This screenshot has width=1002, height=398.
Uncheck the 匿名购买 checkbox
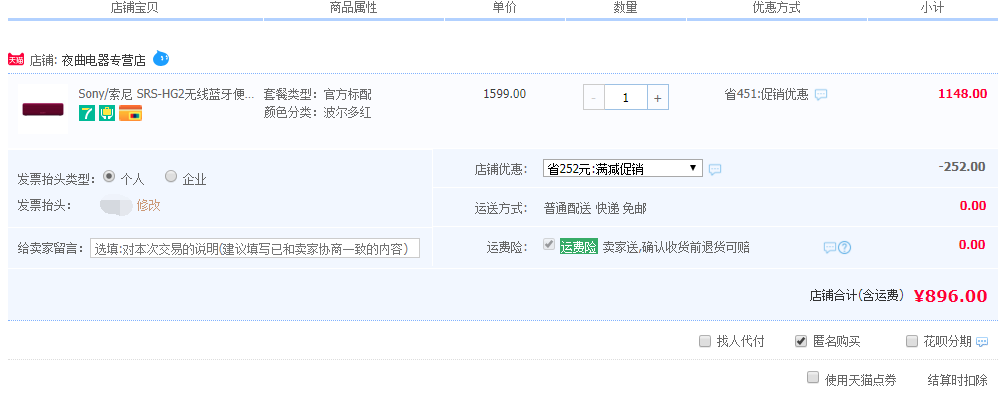801,341
